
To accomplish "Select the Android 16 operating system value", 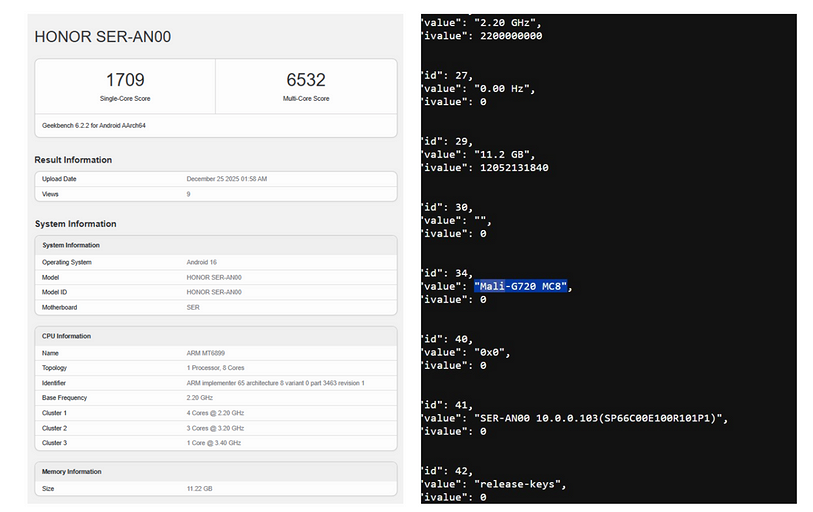I will (x=204, y=262).
